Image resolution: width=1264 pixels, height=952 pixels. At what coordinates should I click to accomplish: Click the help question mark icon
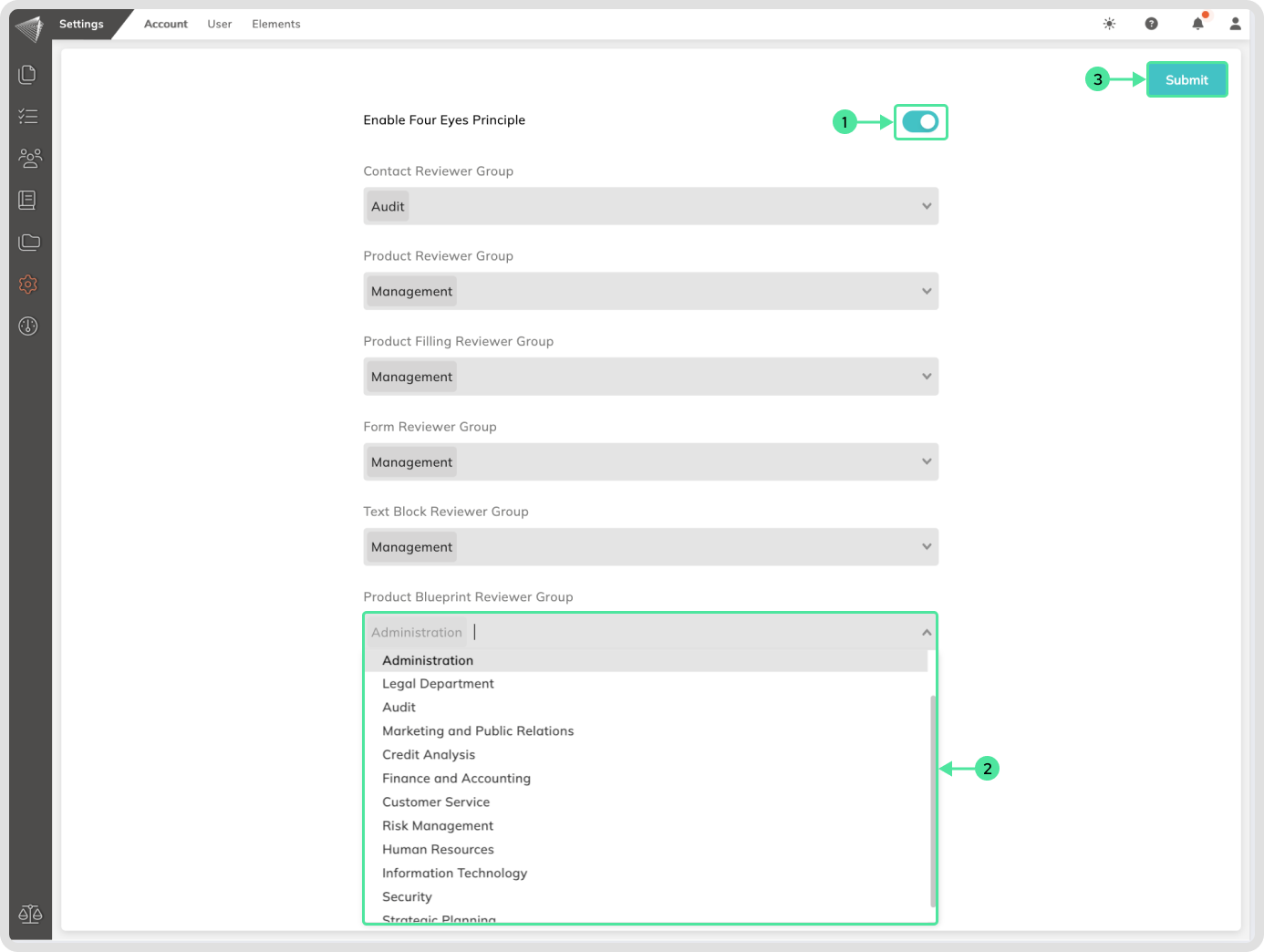pyautogui.click(x=1151, y=24)
